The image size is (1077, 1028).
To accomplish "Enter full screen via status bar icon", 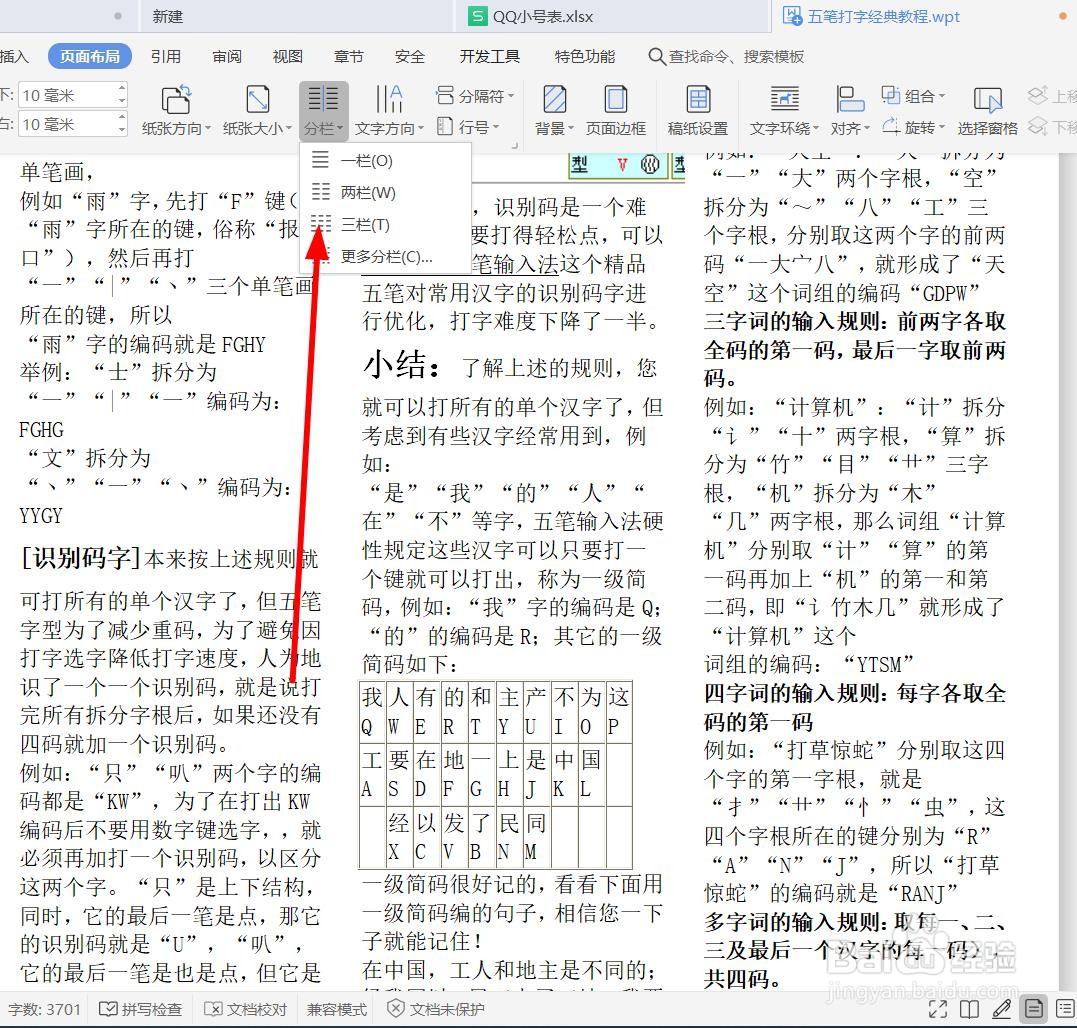I will 938,1010.
